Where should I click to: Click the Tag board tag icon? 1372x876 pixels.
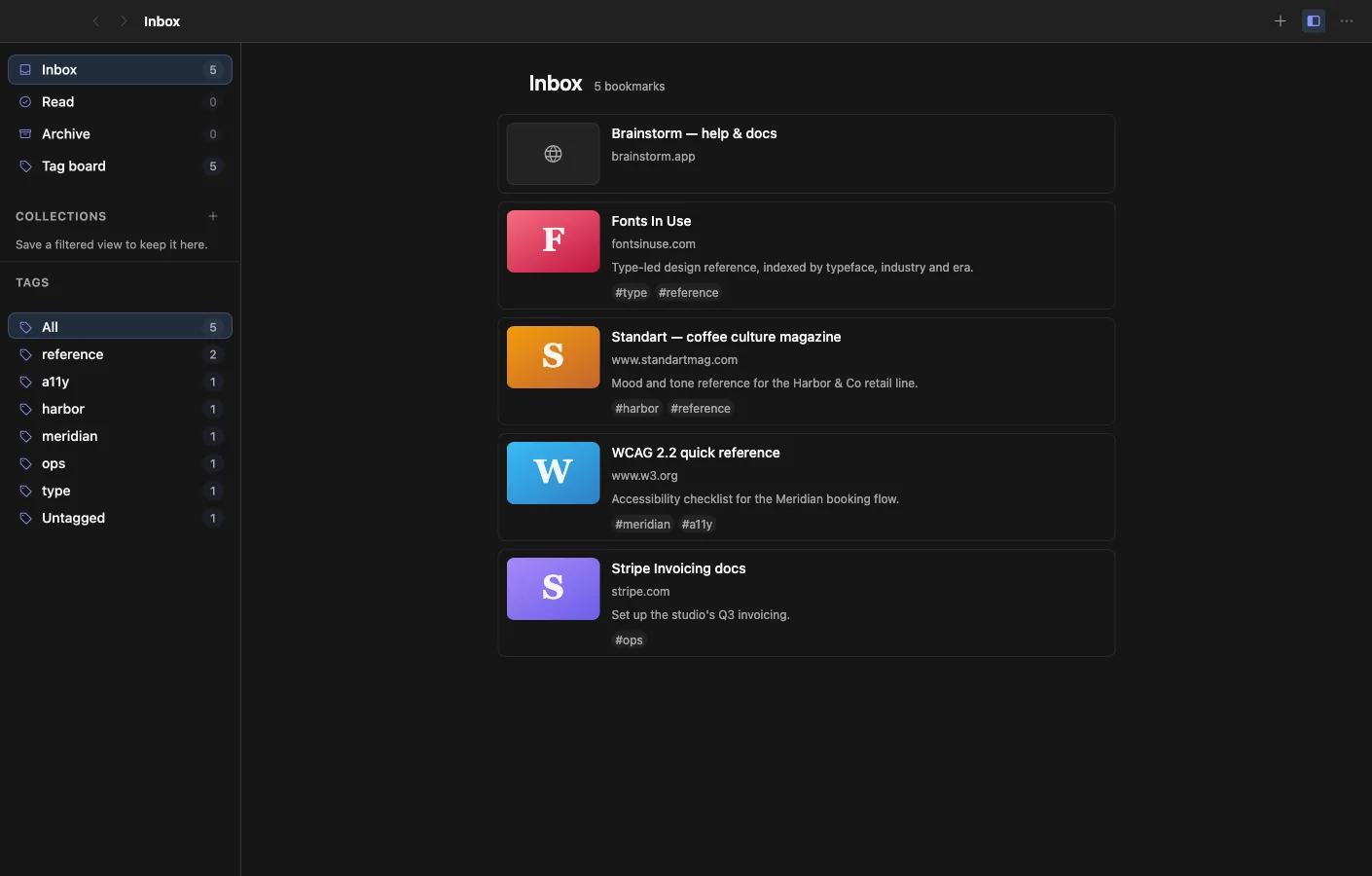(x=25, y=166)
